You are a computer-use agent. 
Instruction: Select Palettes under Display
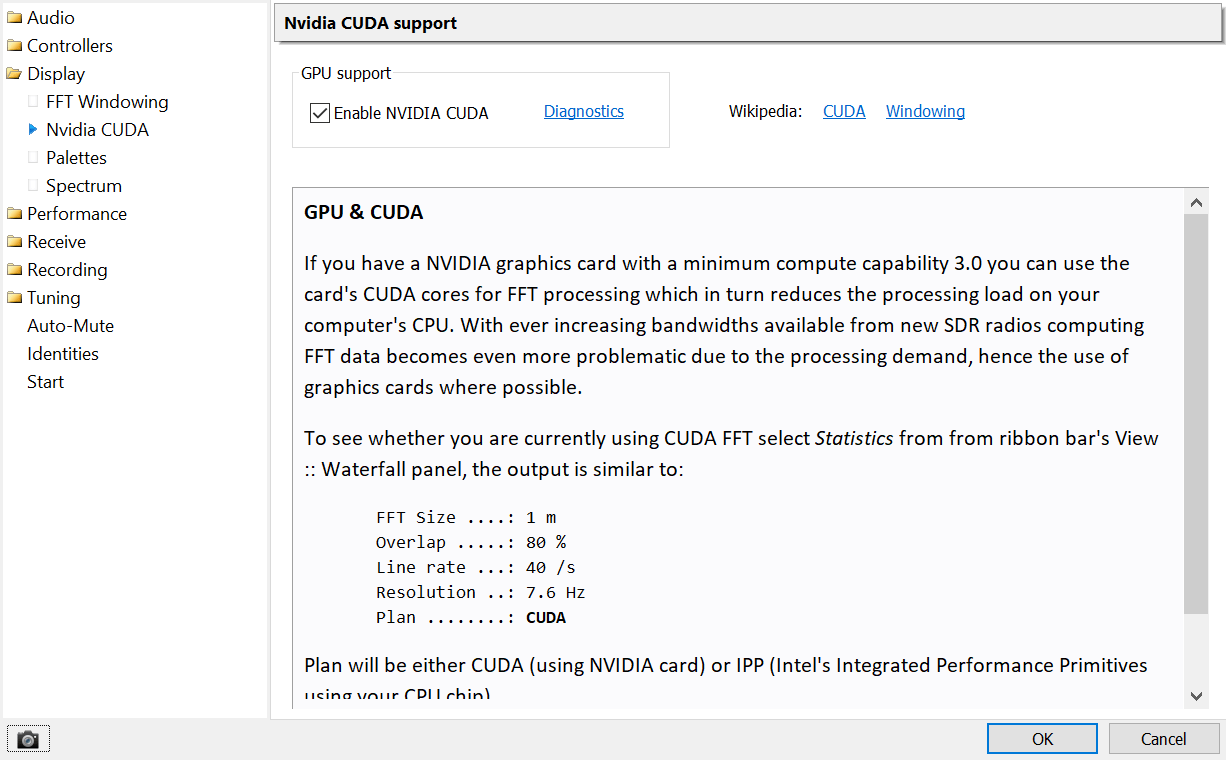(76, 158)
